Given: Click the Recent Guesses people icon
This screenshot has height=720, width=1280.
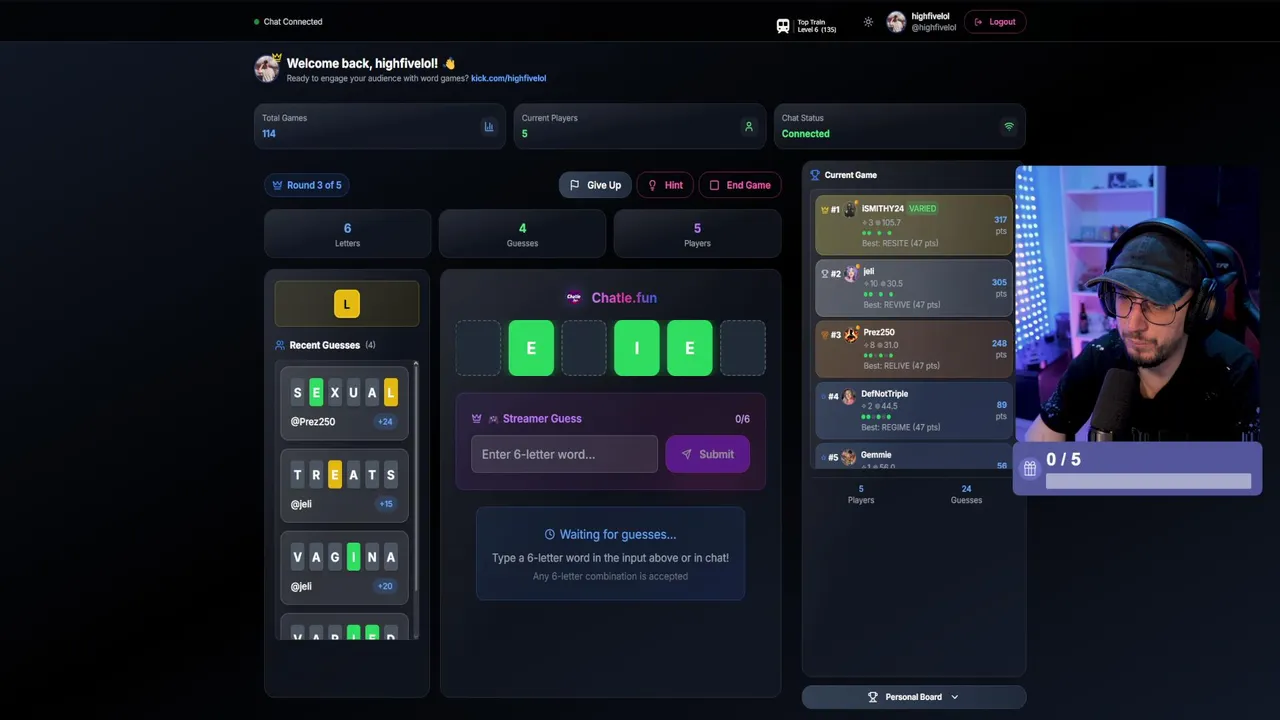Looking at the screenshot, I should [280, 345].
